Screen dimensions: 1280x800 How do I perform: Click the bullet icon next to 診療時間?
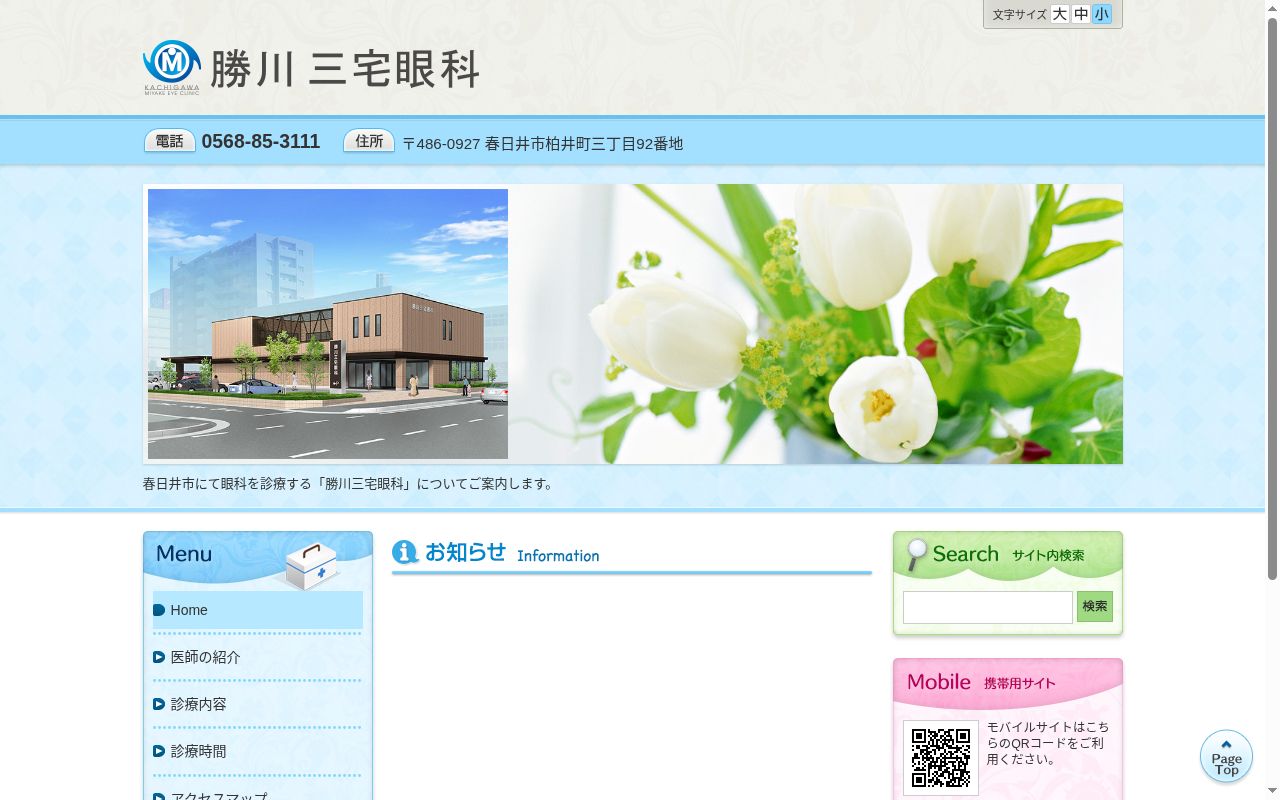tap(159, 751)
